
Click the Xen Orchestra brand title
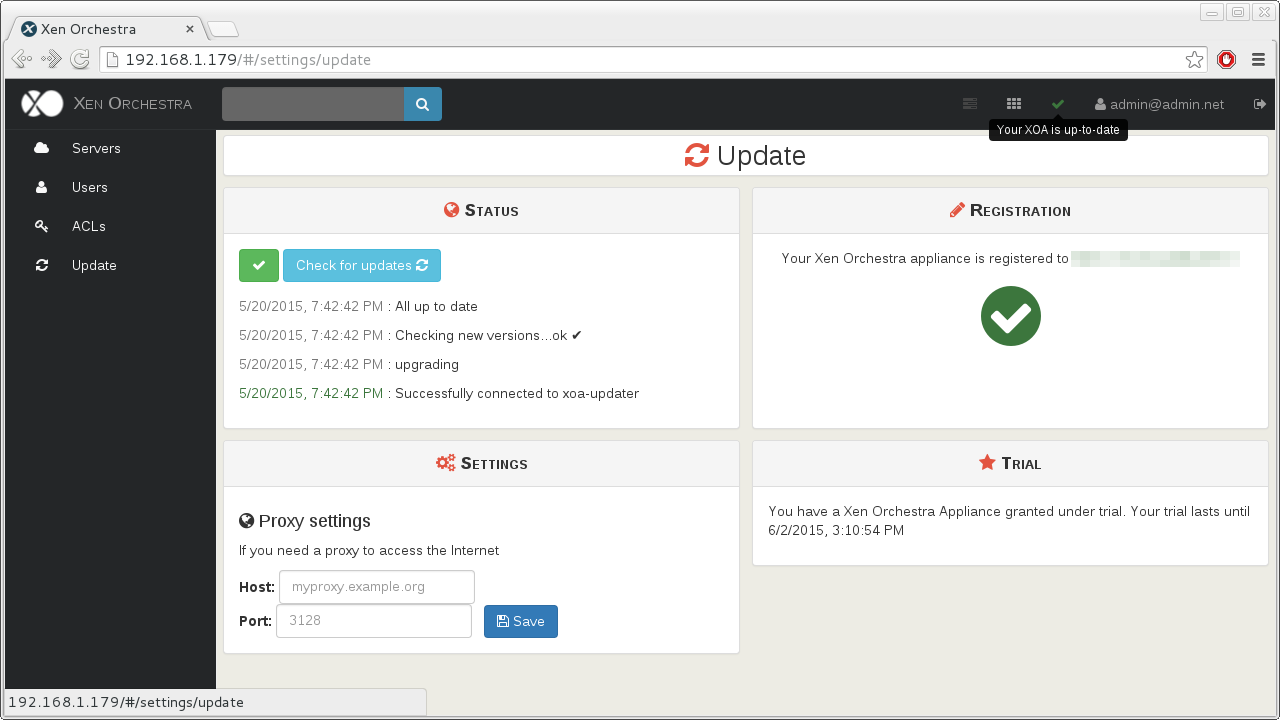133,103
